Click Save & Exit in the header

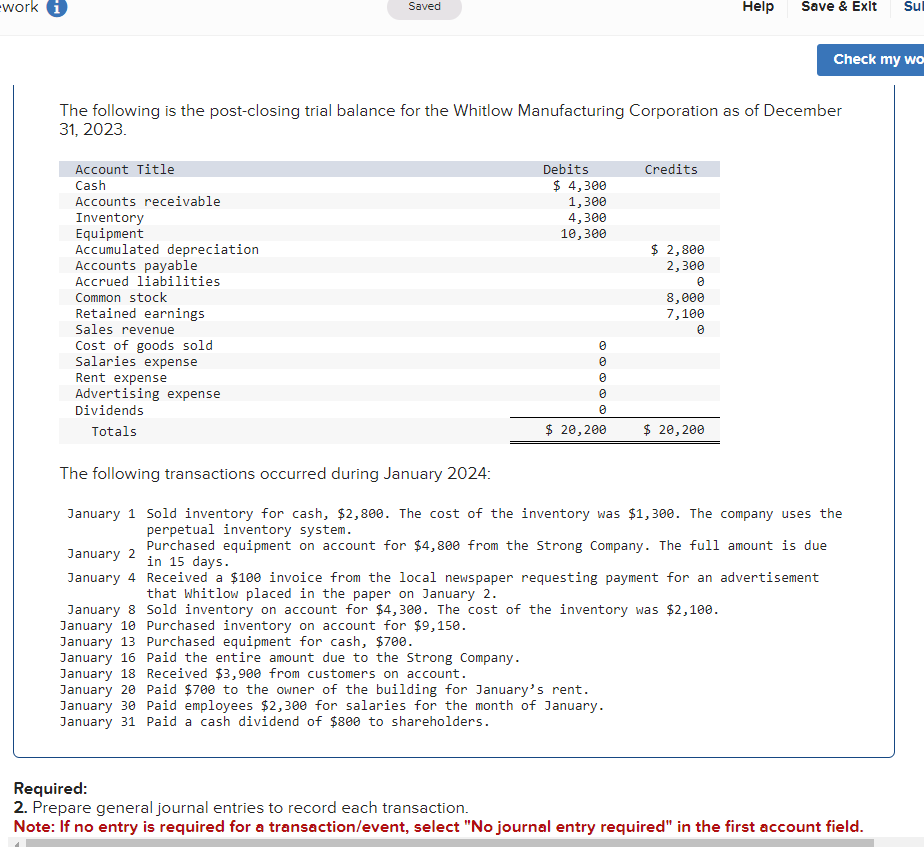pyautogui.click(x=838, y=7)
